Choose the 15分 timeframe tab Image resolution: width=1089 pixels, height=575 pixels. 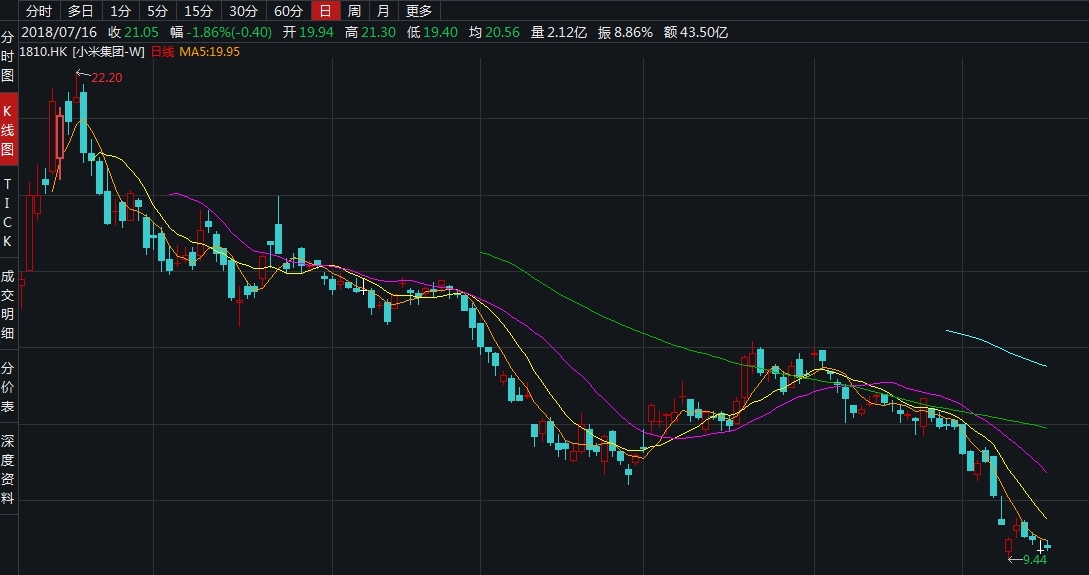pyautogui.click(x=198, y=11)
